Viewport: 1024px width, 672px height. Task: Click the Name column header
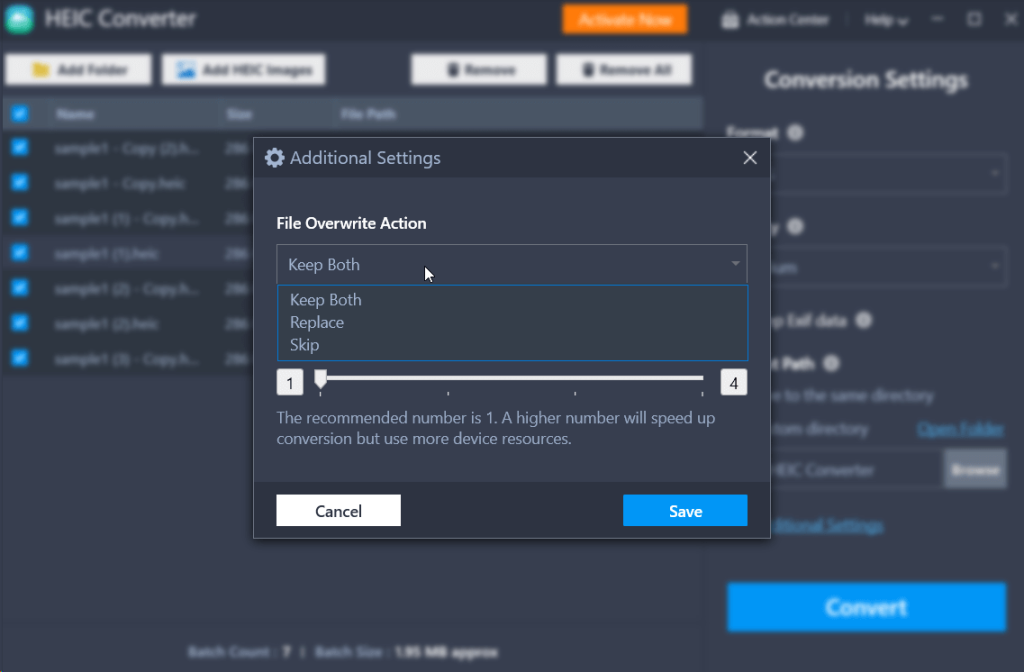point(75,114)
